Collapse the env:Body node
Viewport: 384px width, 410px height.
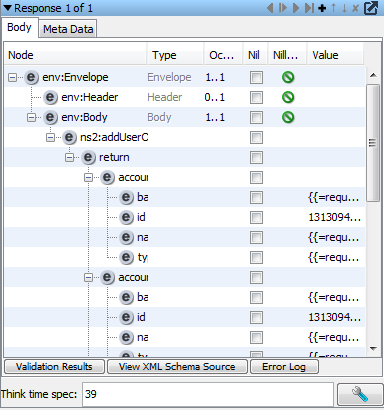click(31, 118)
